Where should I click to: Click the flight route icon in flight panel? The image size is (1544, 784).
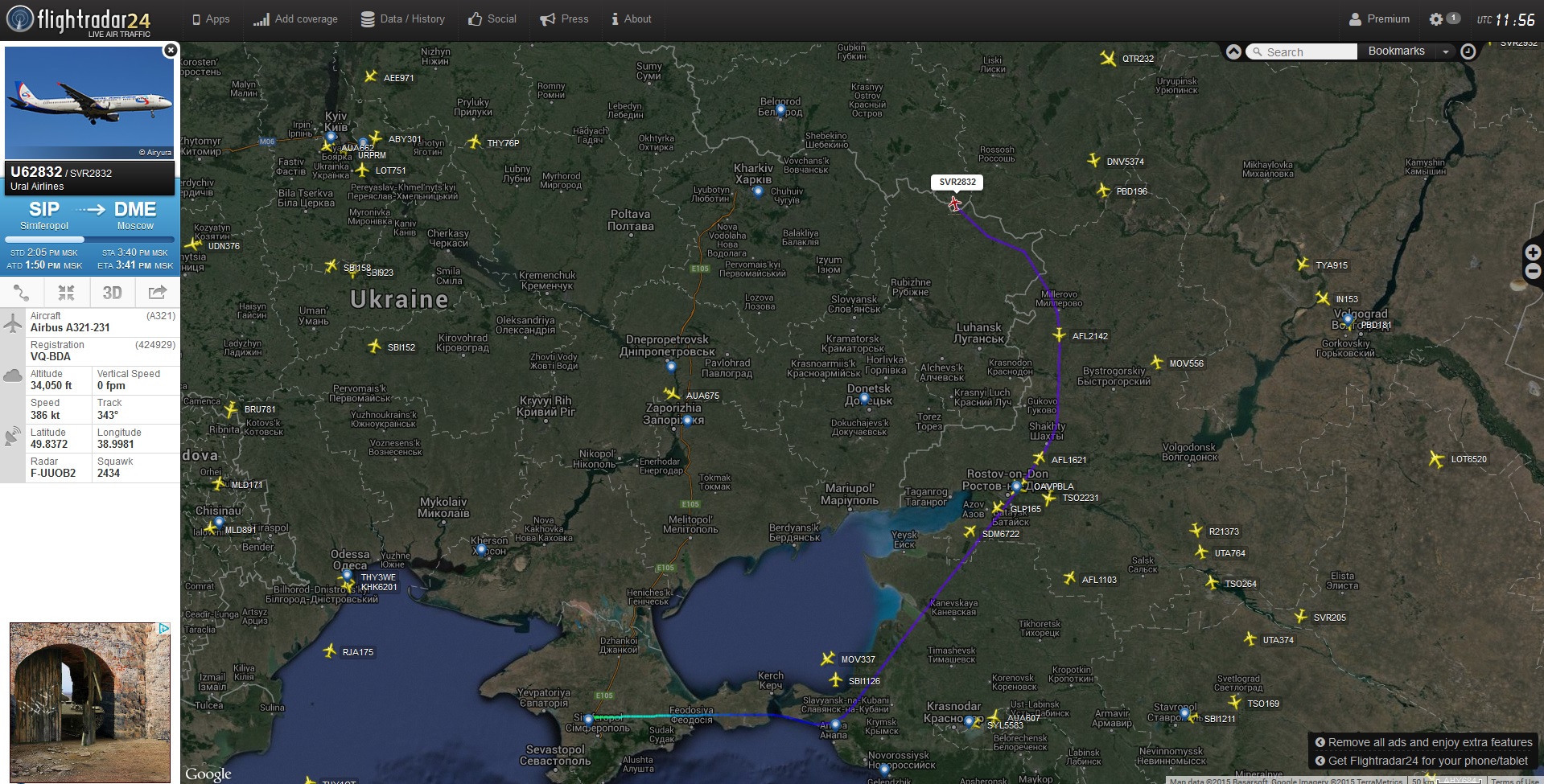coord(22,293)
